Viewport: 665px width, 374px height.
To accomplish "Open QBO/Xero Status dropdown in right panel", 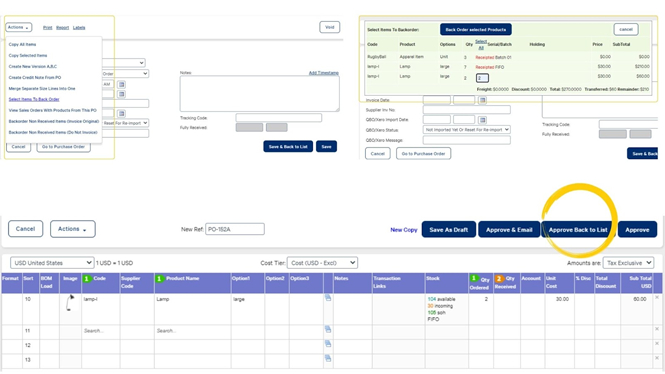I will pyautogui.click(x=467, y=130).
